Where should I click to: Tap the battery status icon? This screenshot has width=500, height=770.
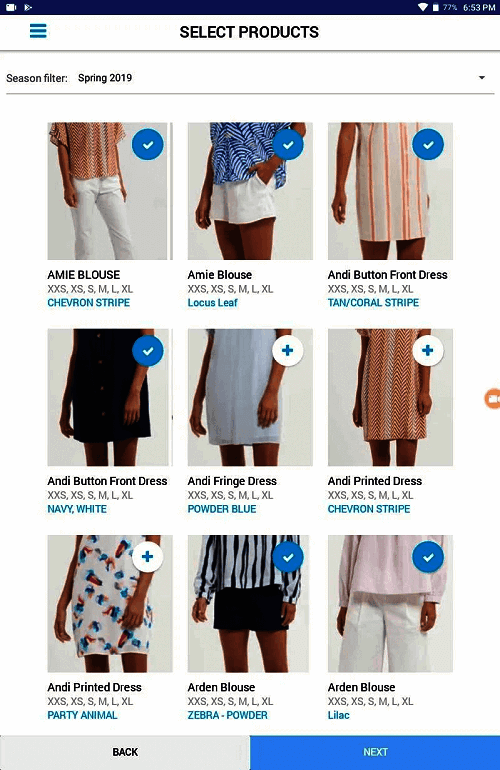coord(436,7)
